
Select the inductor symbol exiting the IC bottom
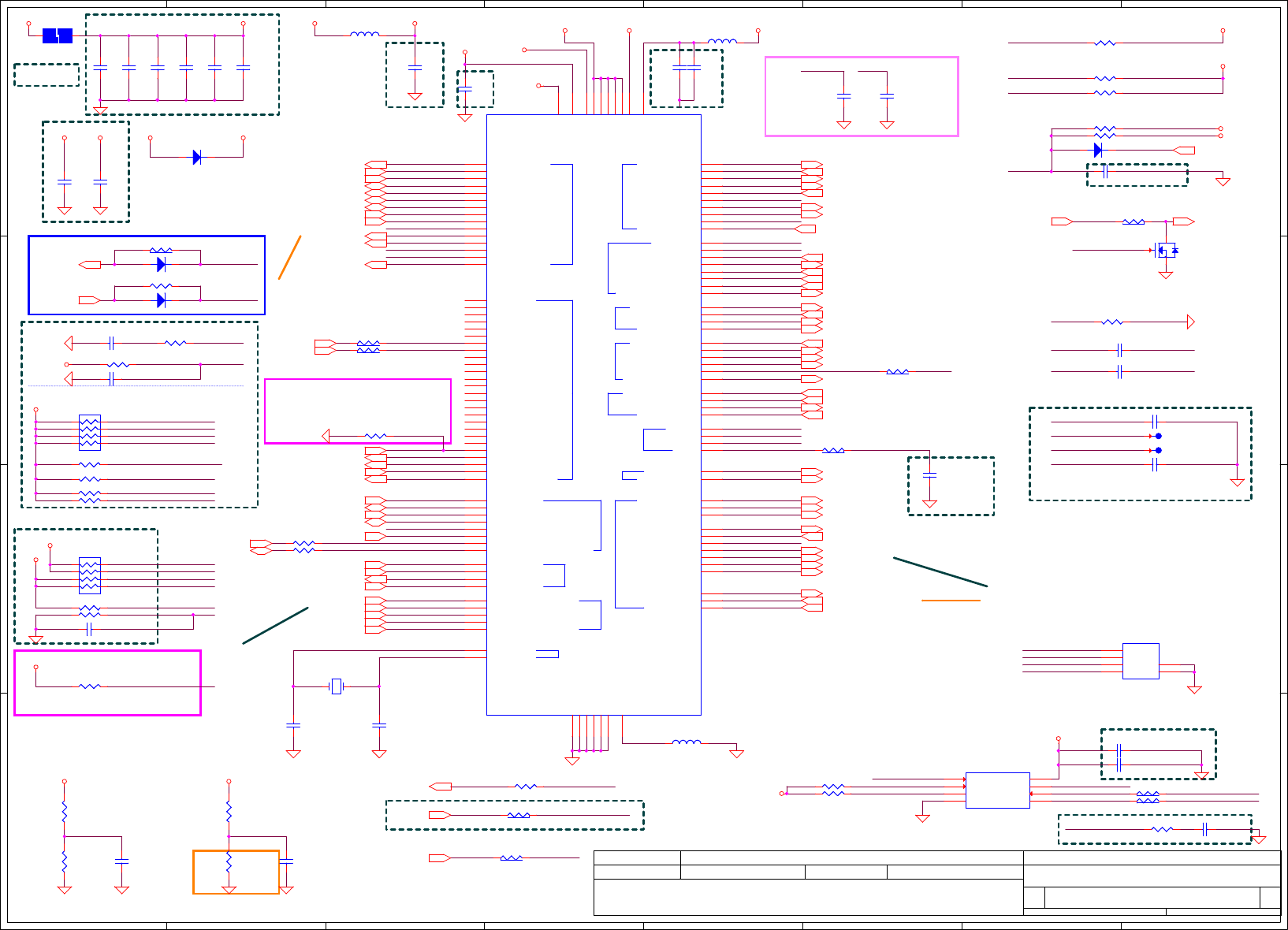click(x=687, y=742)
